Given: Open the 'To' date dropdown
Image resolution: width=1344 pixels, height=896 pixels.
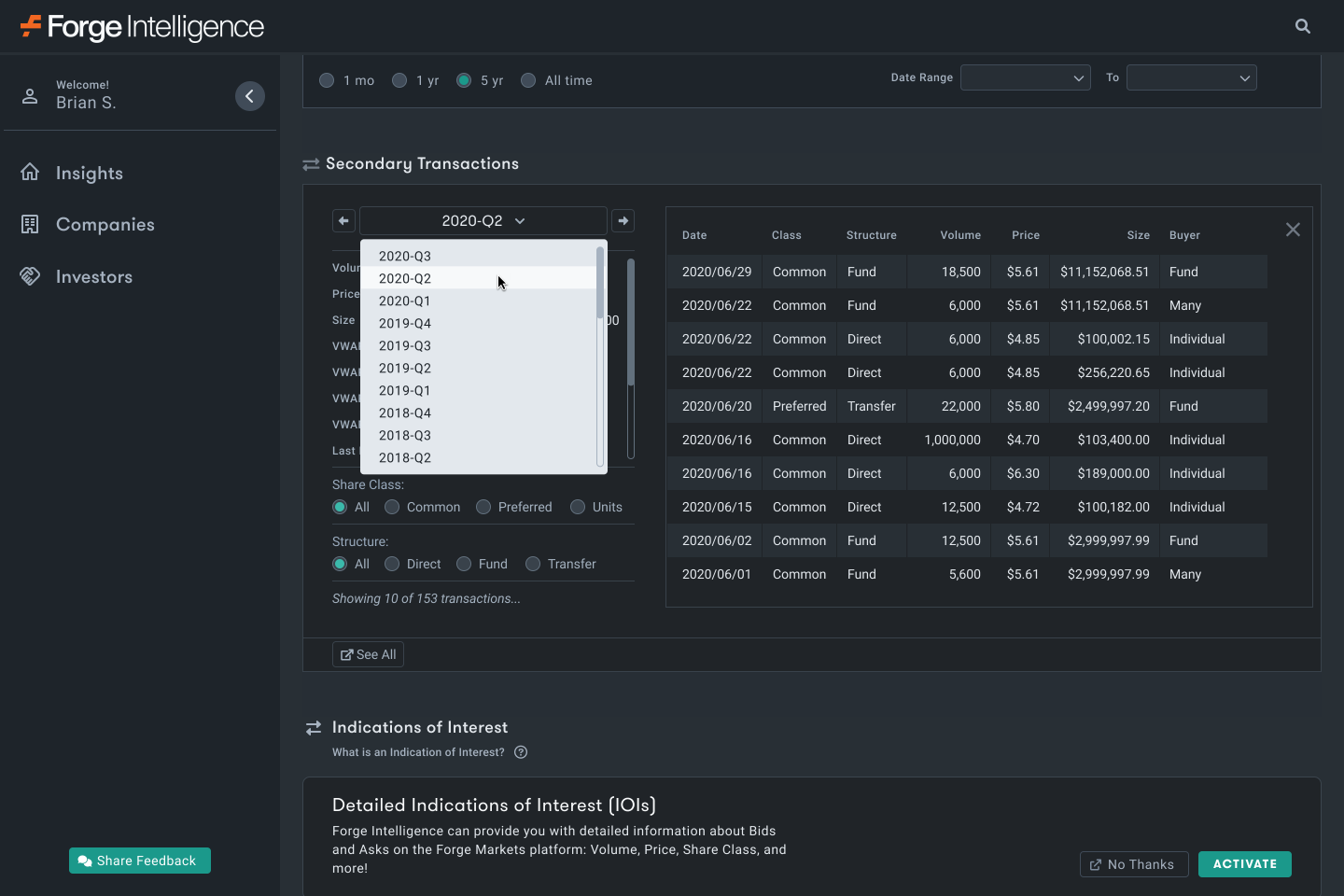Looking at the screenshot, I should pos(1191,77).
